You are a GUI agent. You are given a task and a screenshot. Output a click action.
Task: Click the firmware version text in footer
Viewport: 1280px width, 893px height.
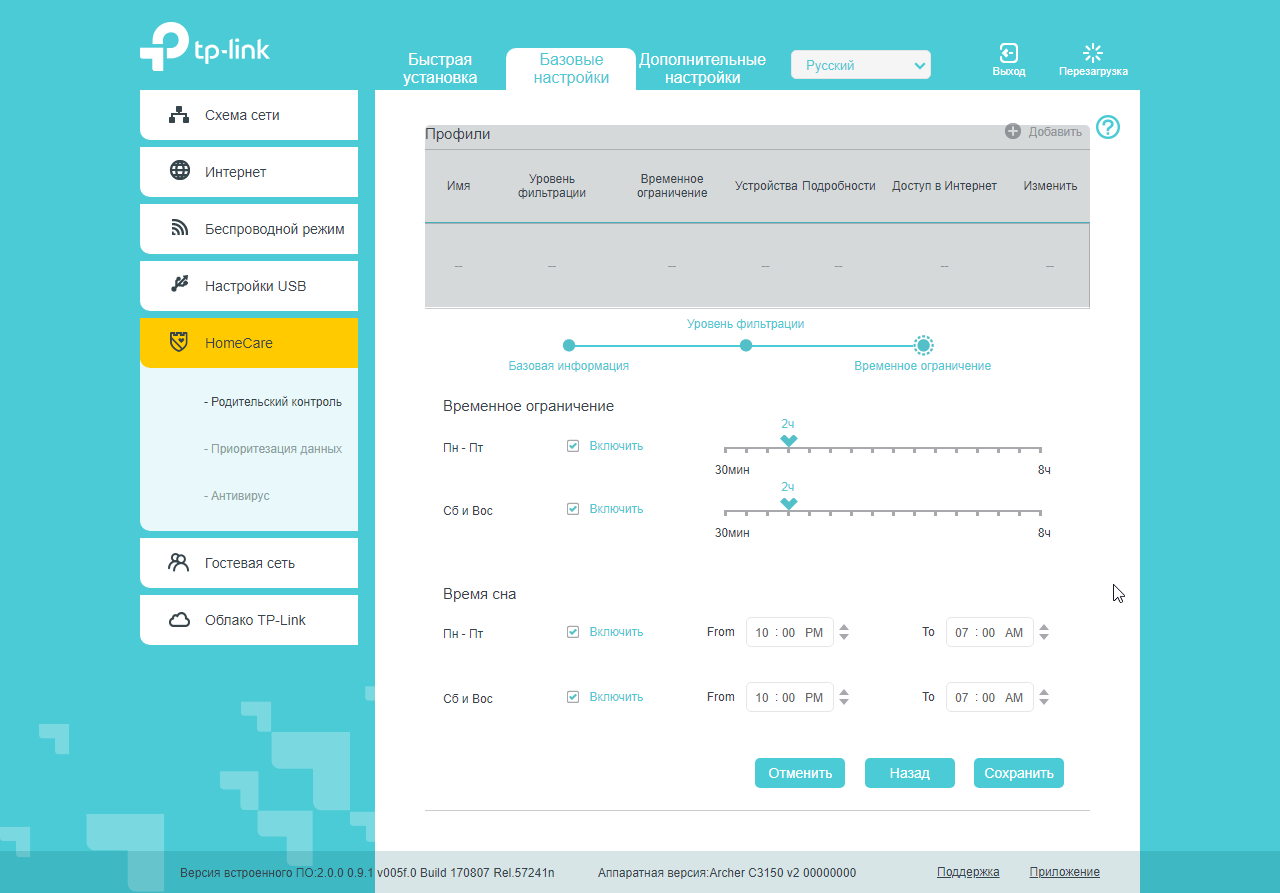pos(367,872)
